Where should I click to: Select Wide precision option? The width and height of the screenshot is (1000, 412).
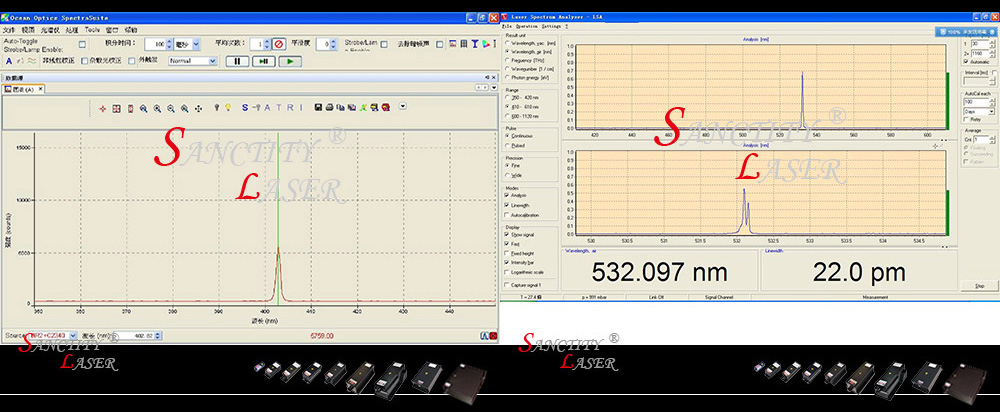click(x=513, y=175)
